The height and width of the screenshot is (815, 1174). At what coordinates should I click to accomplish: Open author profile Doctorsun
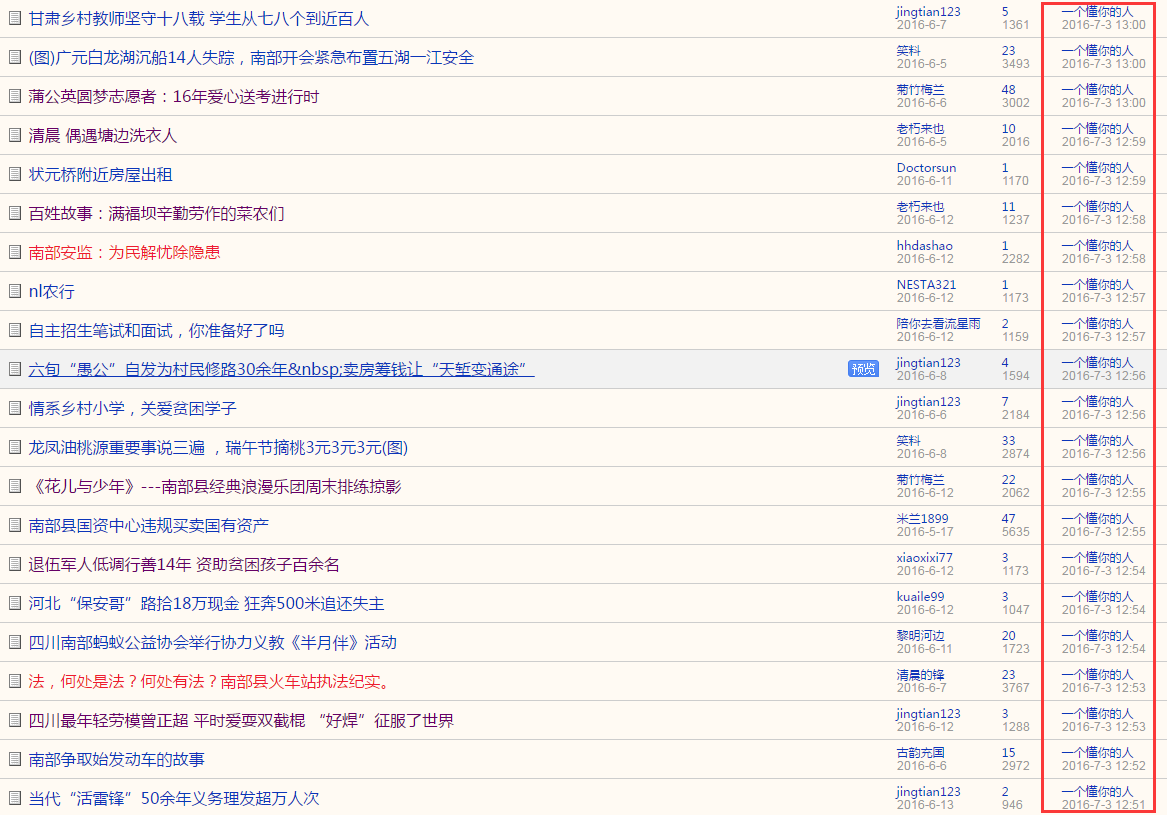coord(926,168)
